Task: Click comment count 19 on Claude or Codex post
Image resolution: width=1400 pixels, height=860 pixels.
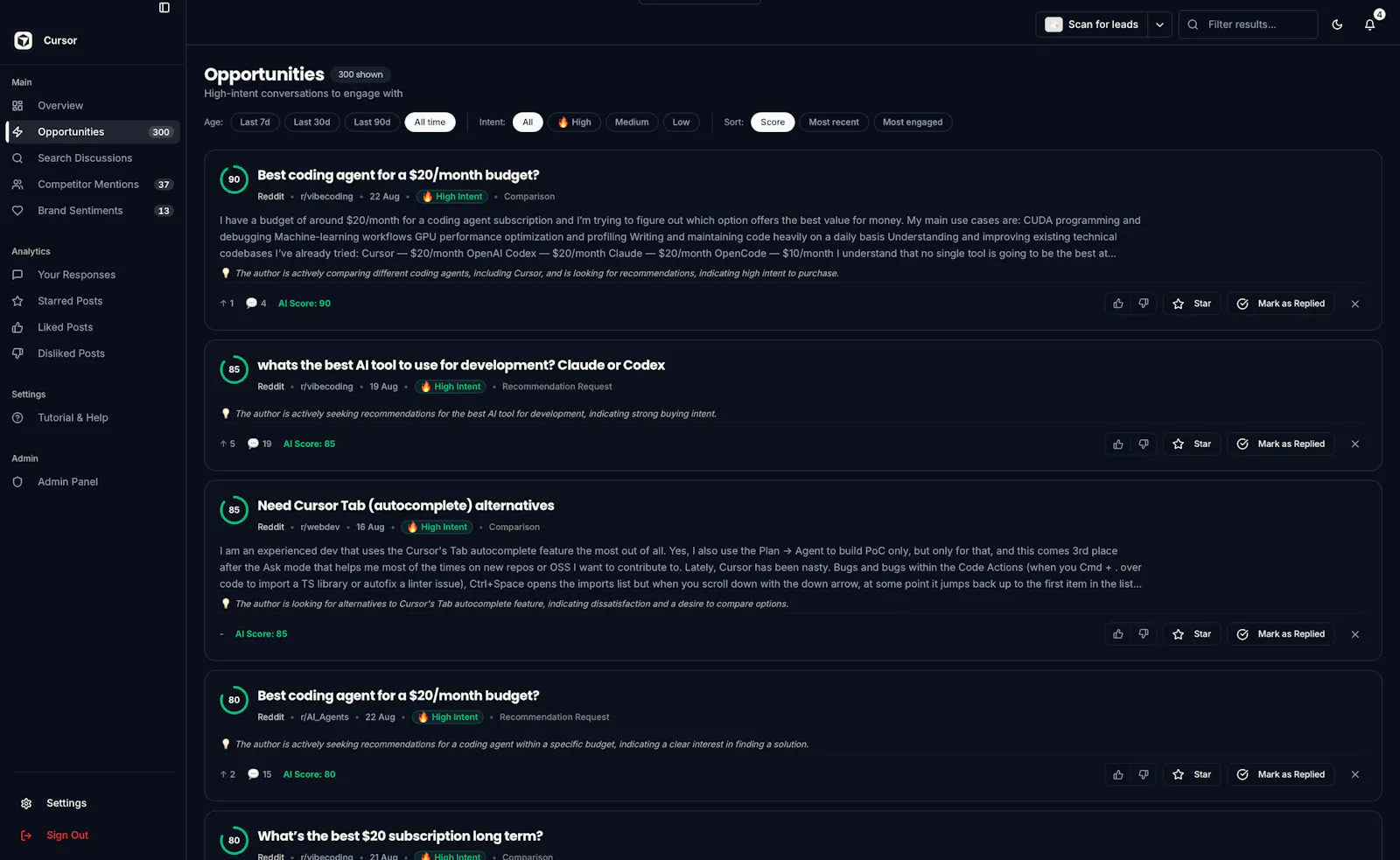Action: tap(260, 444)
